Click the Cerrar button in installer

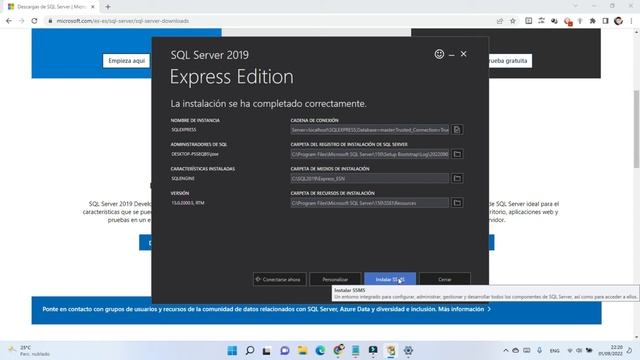click(x=444, y=280)
